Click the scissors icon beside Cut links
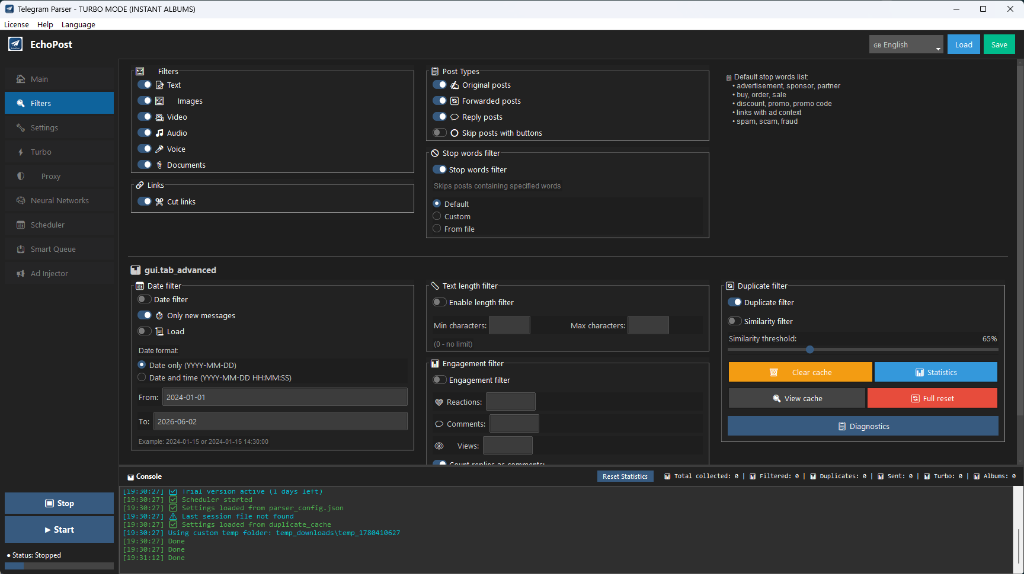Viewport: 1024px width, 574px height. tap(159, 202)
